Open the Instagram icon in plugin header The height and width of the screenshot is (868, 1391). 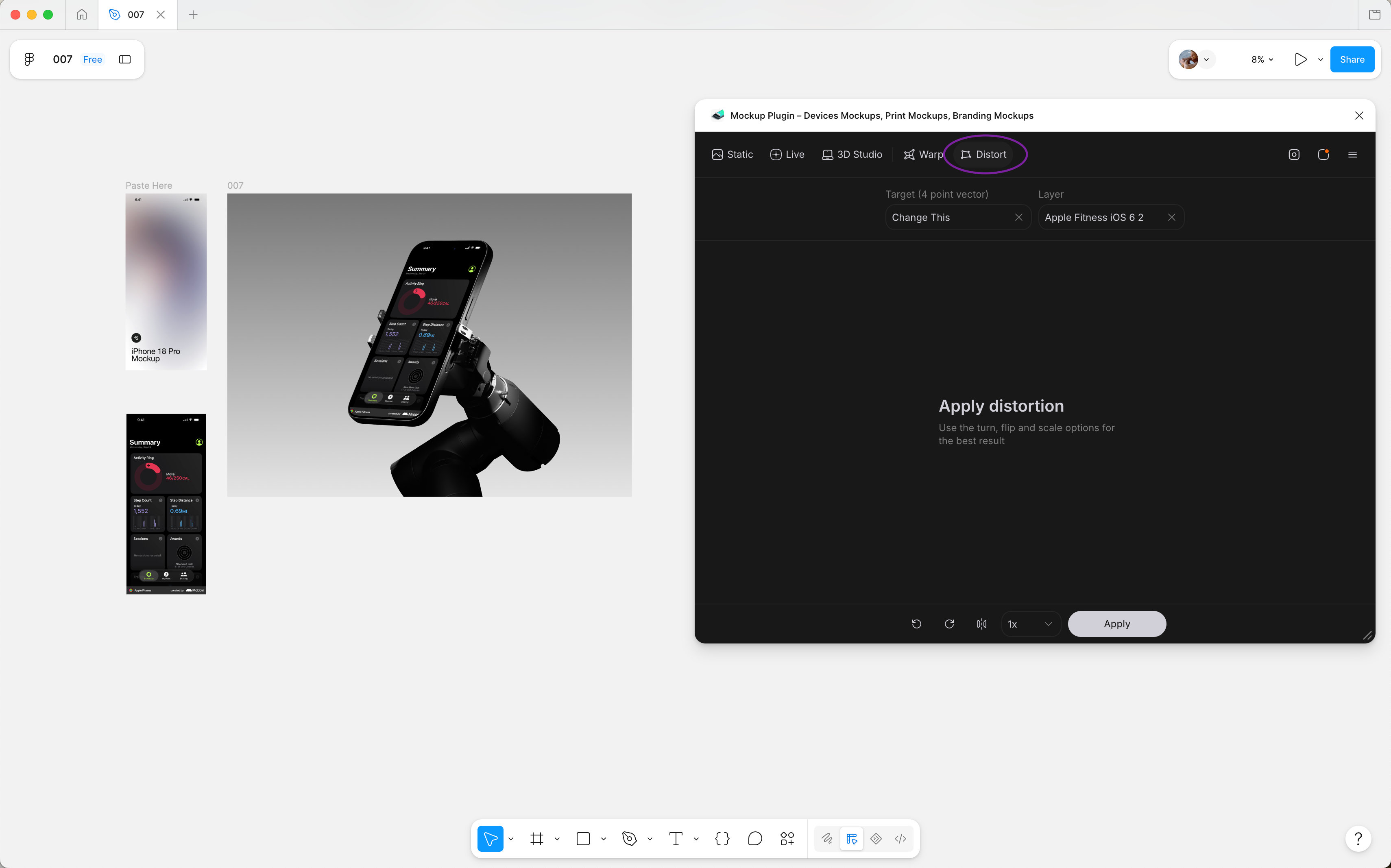pyautogui.click(x=1294, y=155)
